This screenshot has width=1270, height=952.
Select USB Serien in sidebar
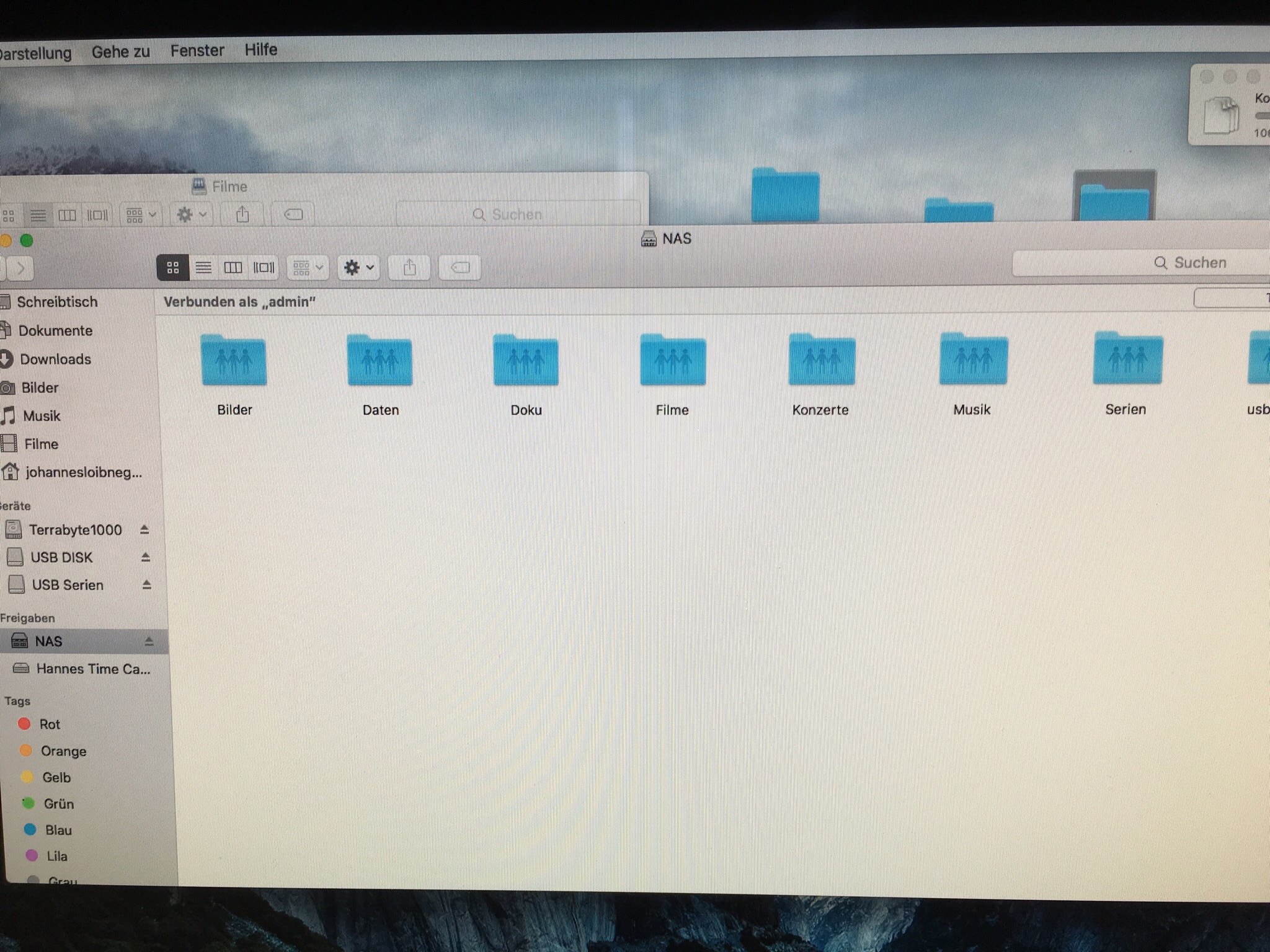(x=67, y=584)
